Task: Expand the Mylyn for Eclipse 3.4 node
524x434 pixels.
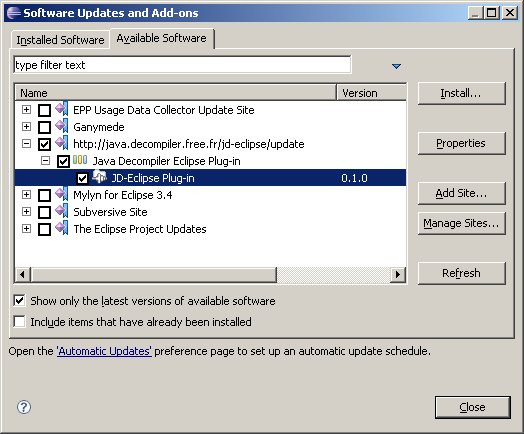Action: pyautogui.click(x=26, y=194)
